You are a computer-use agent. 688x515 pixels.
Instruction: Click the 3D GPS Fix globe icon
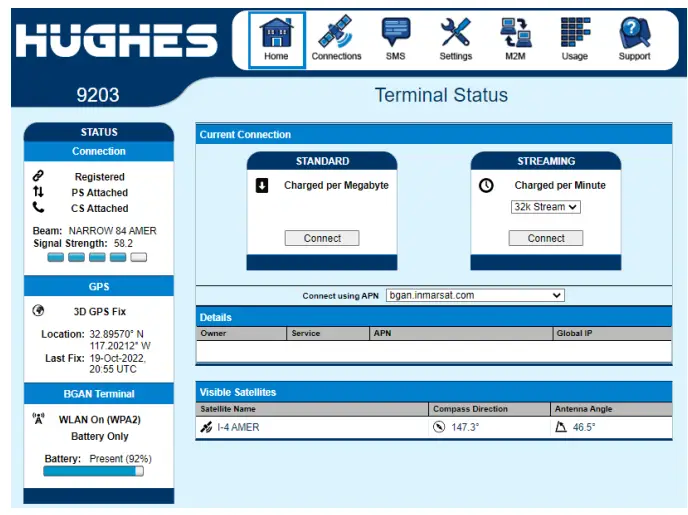click(x=38, y=311)
